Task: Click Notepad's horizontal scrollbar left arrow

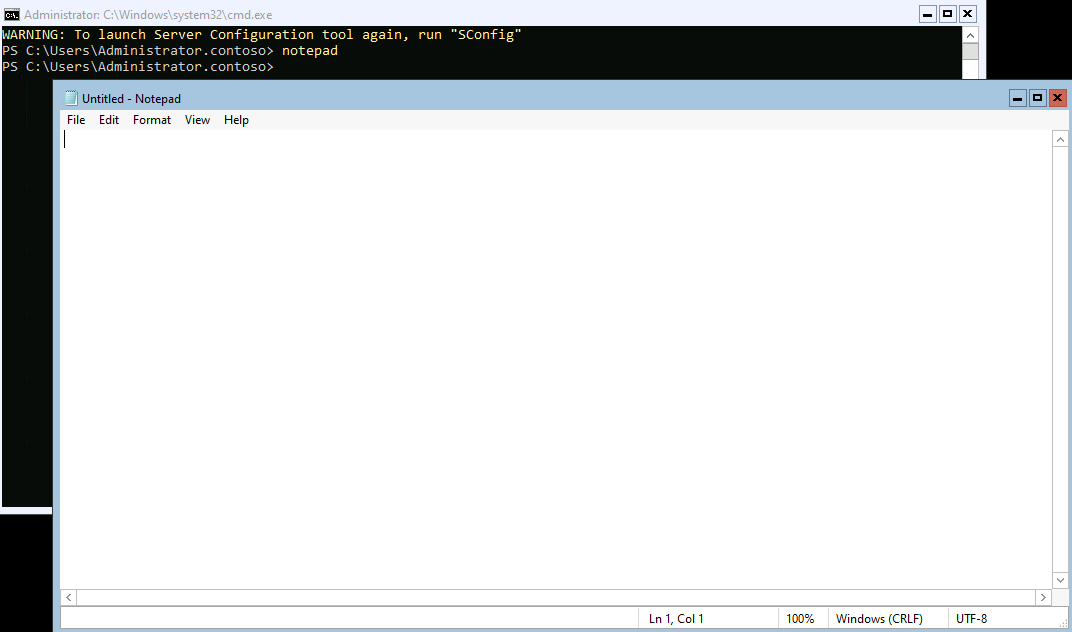Action: point(68,597)
